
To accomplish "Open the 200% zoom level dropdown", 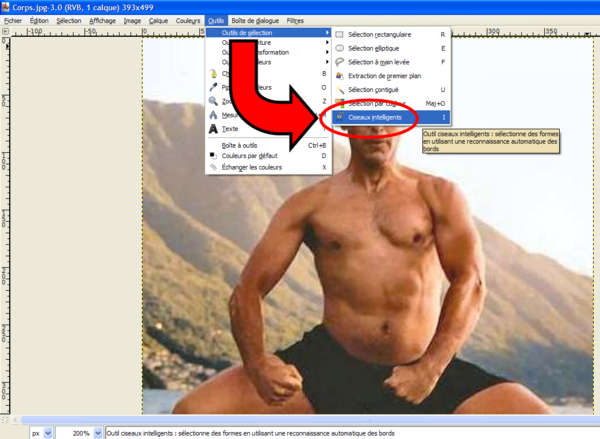I will pos(98,433).
